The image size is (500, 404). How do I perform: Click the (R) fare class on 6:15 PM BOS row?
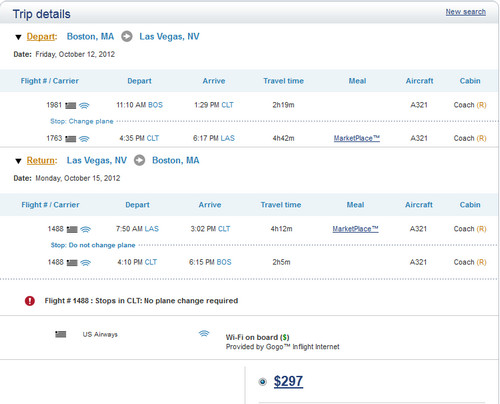point(481,262)
